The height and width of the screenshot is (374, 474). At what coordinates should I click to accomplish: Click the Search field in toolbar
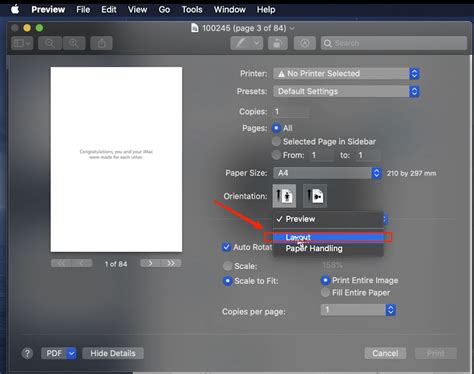[x=394, y=43]
